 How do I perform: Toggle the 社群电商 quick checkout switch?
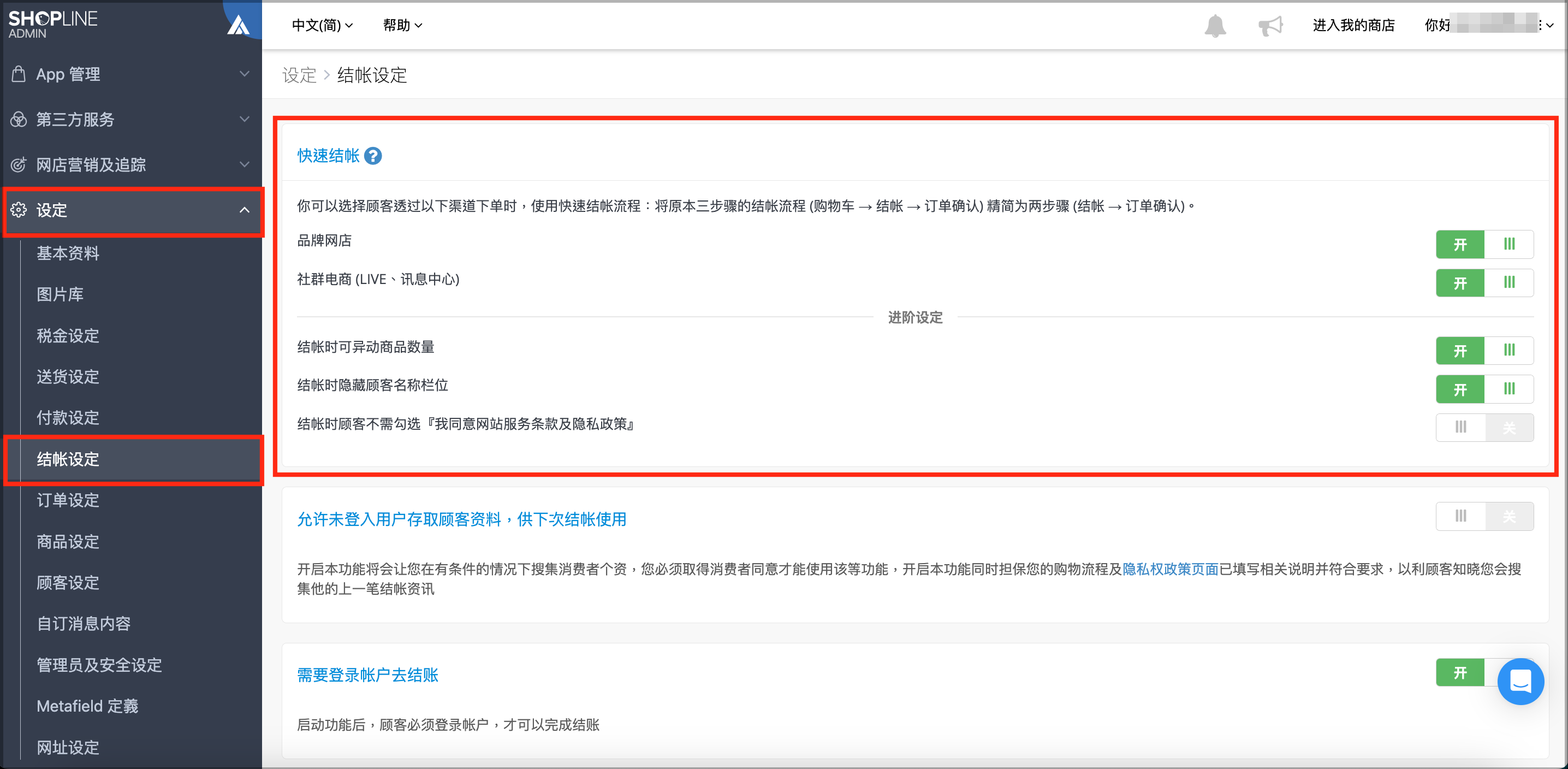1484,282
